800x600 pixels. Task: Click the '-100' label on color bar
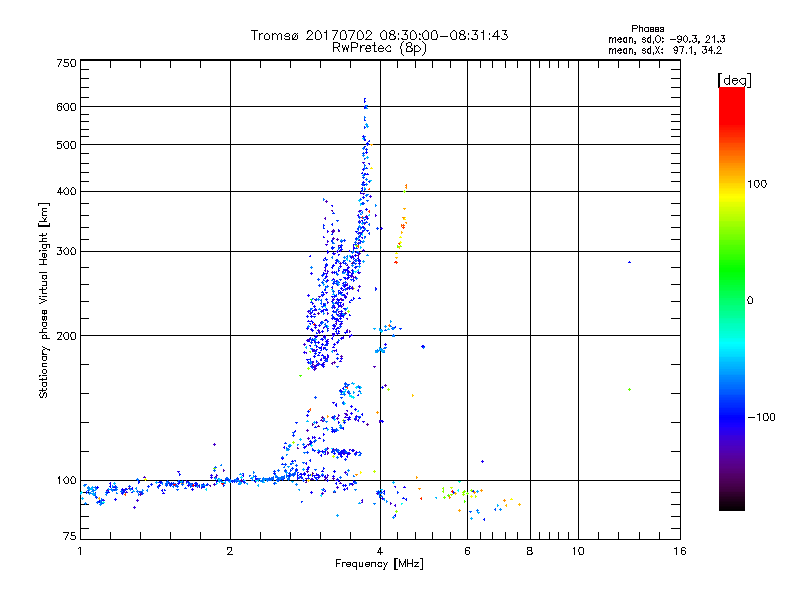click(761, 417)
